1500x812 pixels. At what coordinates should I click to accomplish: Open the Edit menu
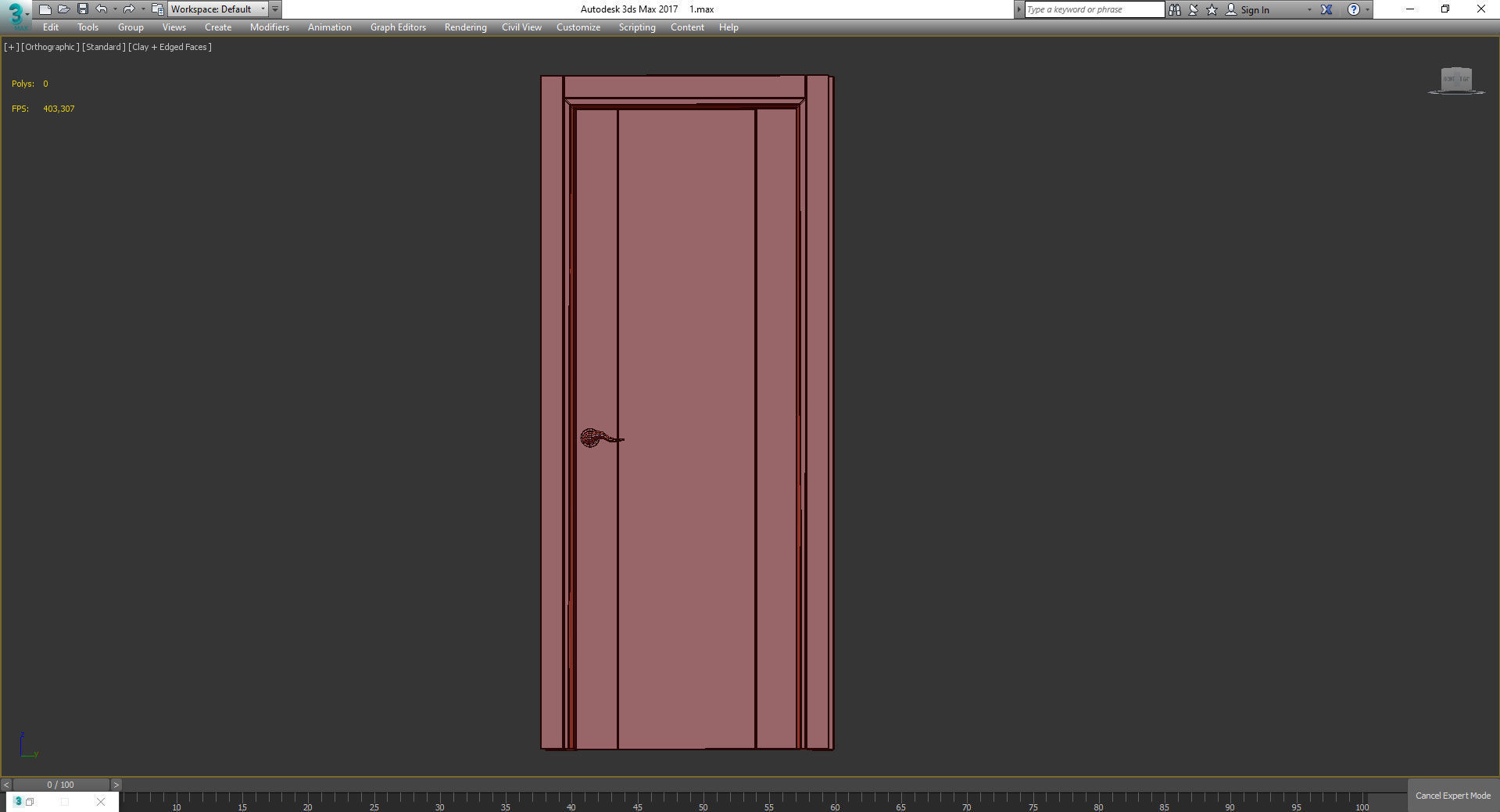51,27
